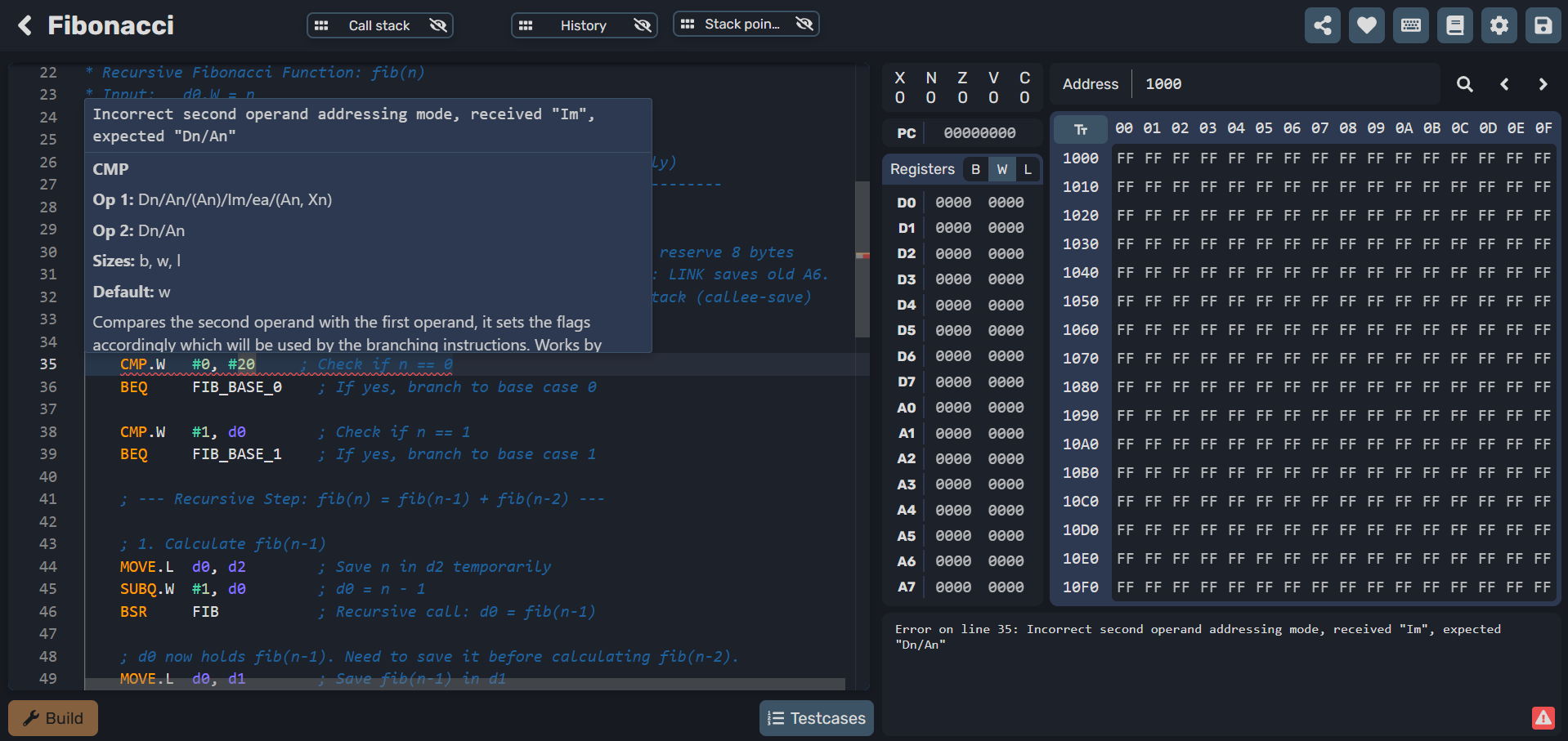
Task: Open the documentation book icon
Action: tap(1455, 25)
